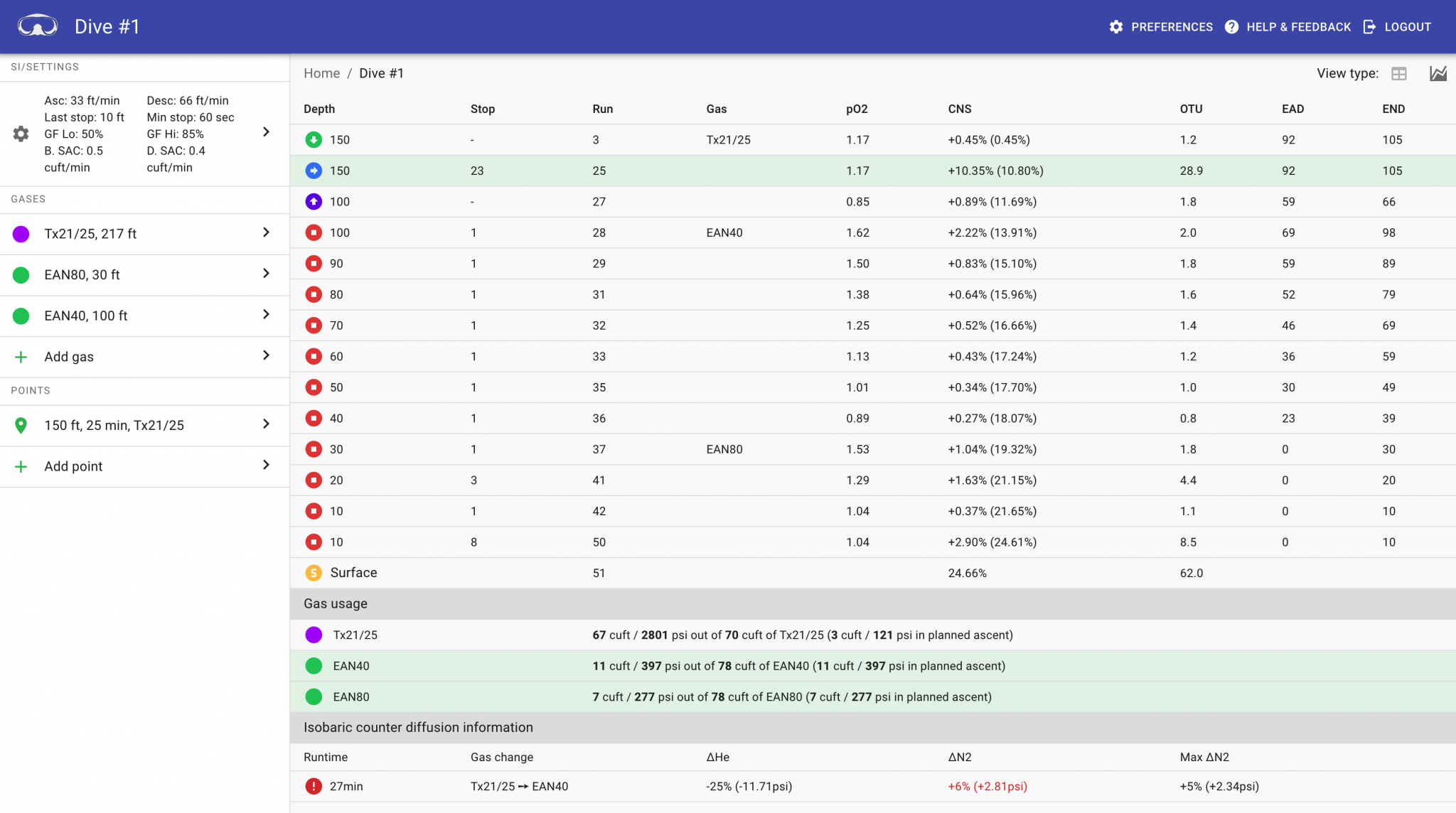1456x813 pixels.
Task: Click the green EAN80 color dot
Action: [21, 274]
